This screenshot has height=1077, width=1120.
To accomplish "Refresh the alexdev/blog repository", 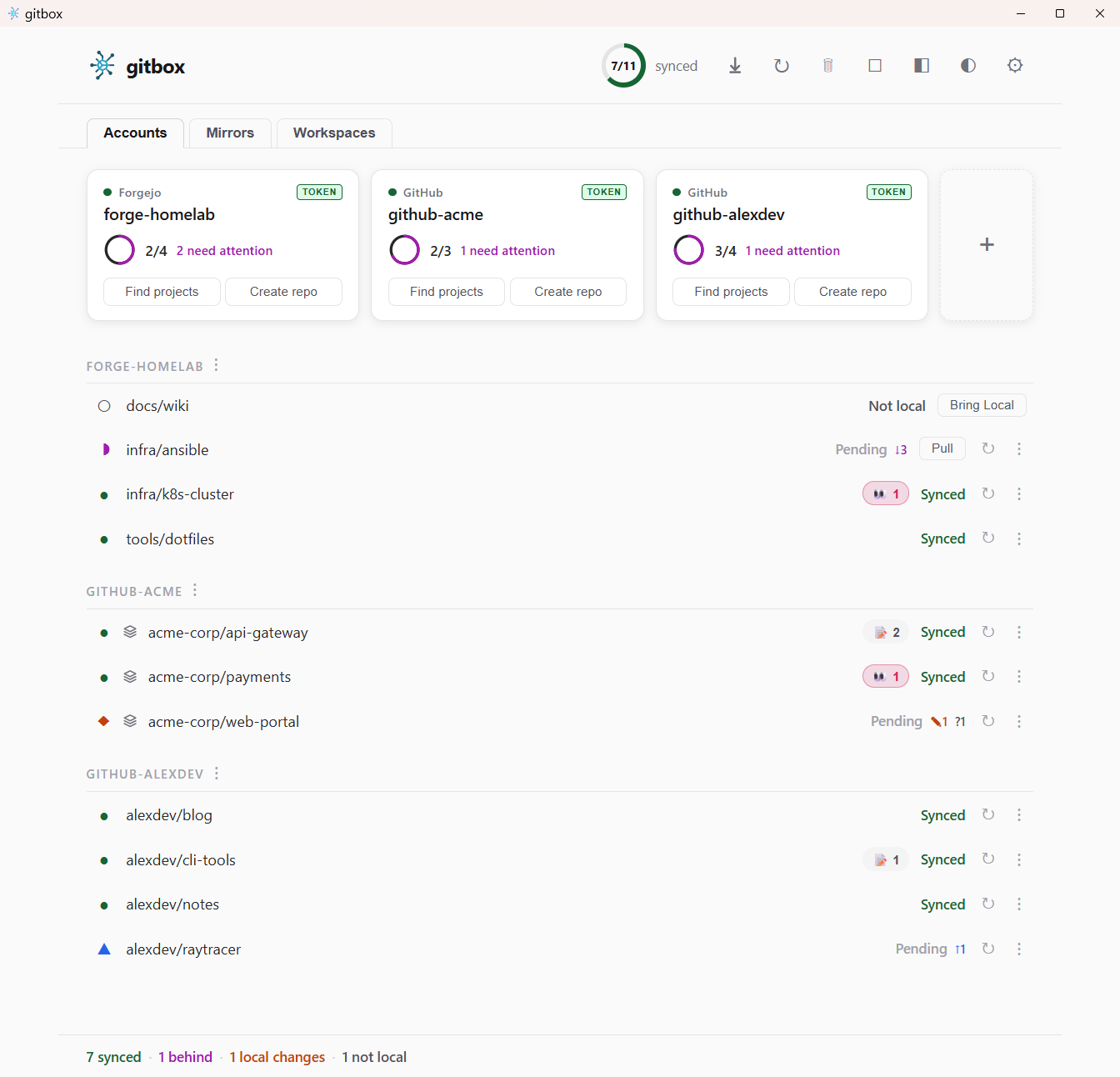I will [988, 814].
